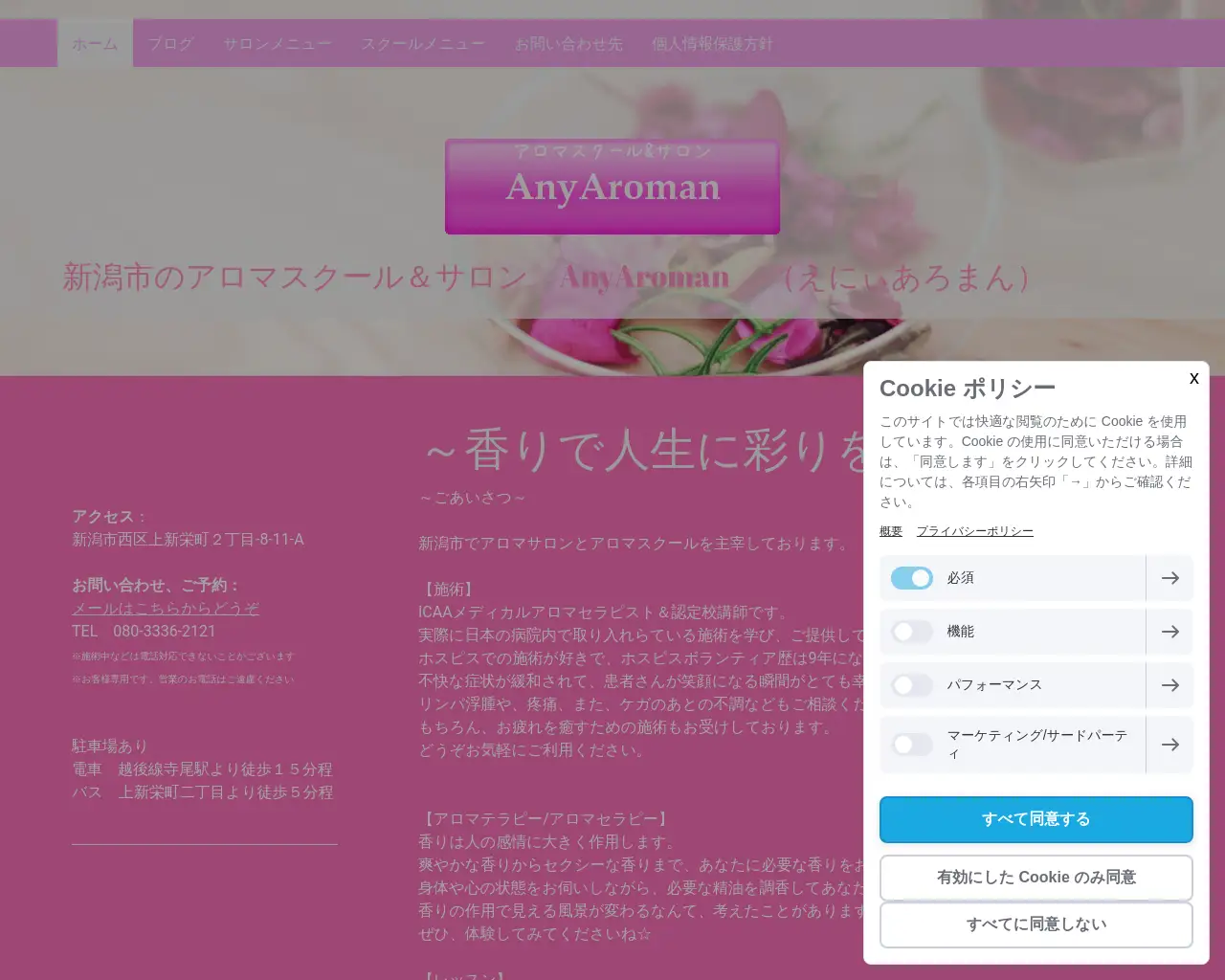Open the スクールメニュー page

tap(423, 43)
